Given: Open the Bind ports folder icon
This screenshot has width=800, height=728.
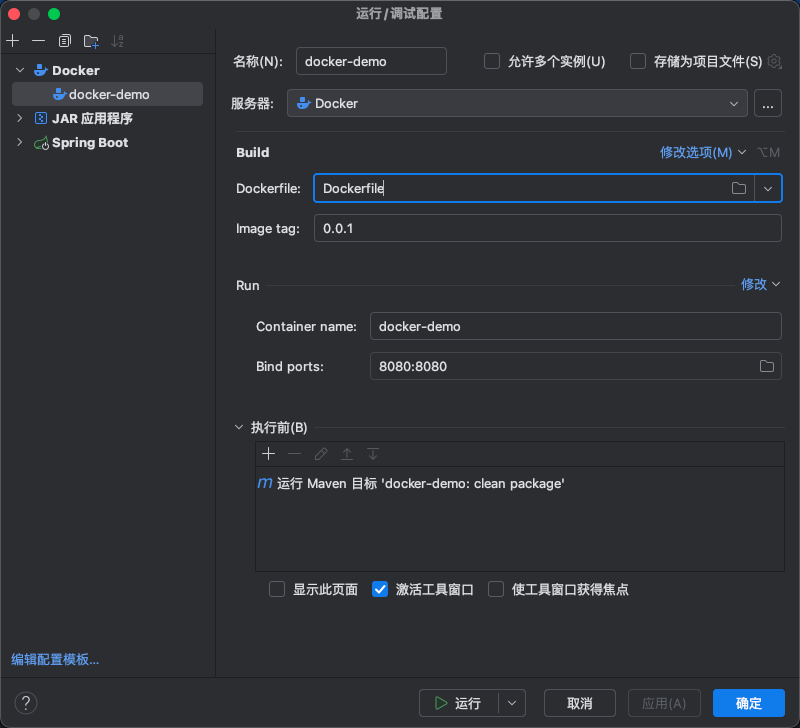Looking at the screenshot, I should (x=766, y=366).
